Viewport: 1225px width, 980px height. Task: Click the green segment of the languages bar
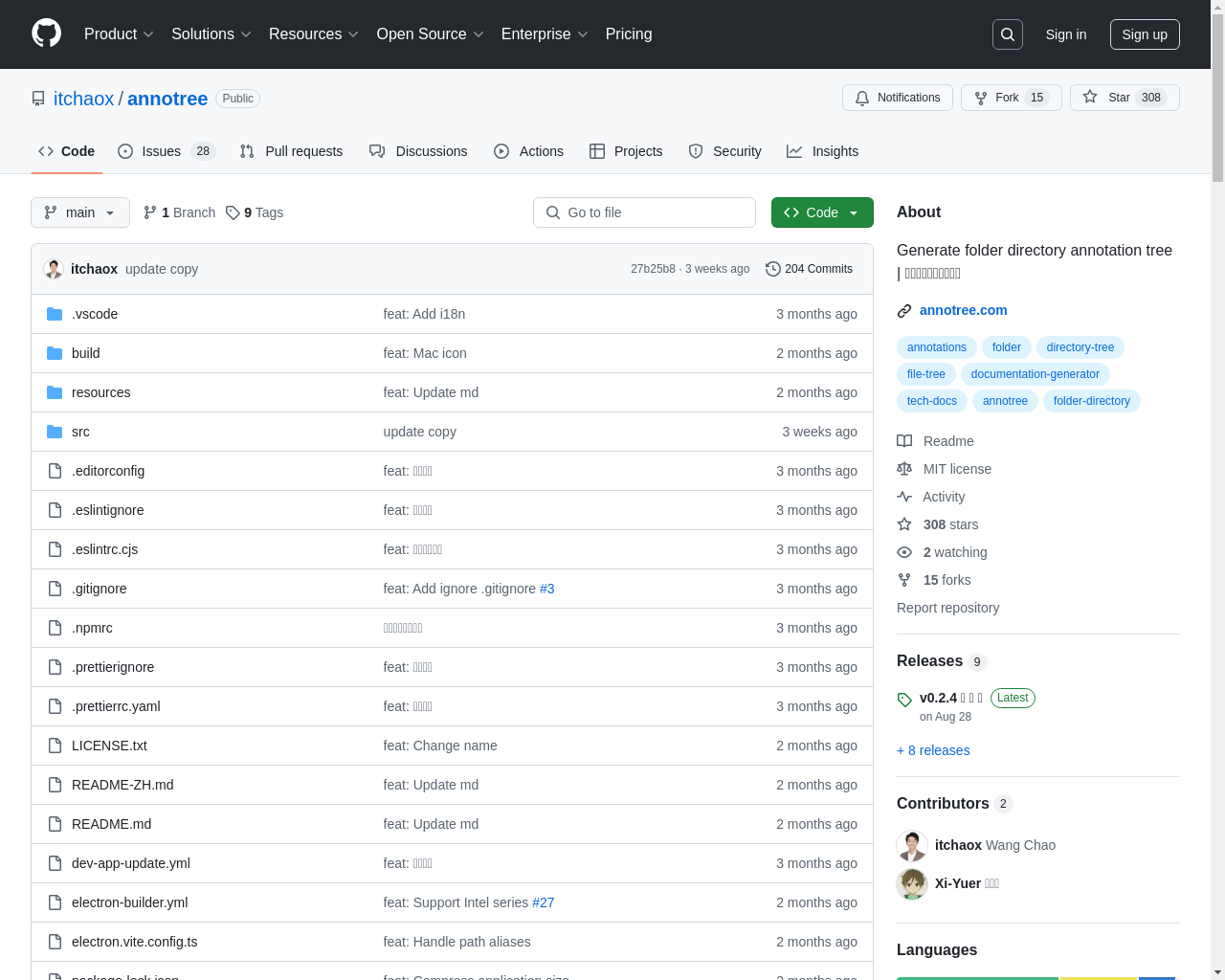tap(977, 978)
